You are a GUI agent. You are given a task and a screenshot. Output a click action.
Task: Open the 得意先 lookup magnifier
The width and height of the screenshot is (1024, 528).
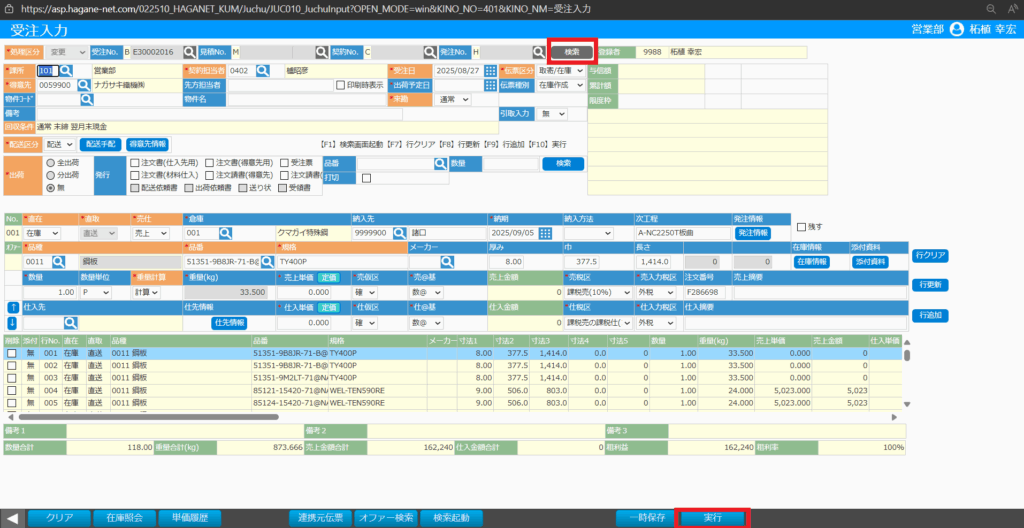(84, 85)
